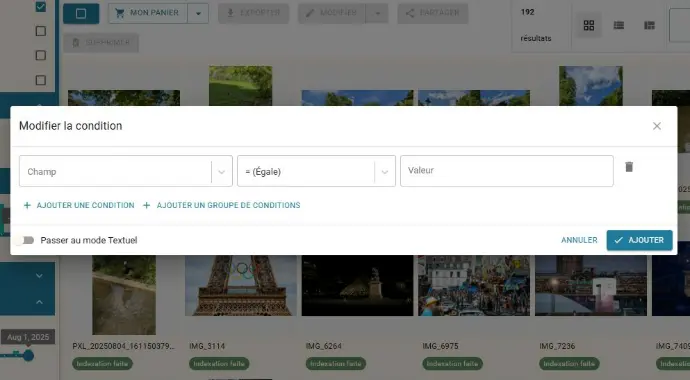Toggle Passer au mode Textuel switch
Screen dimensions: 690x380
click(24, 240)
